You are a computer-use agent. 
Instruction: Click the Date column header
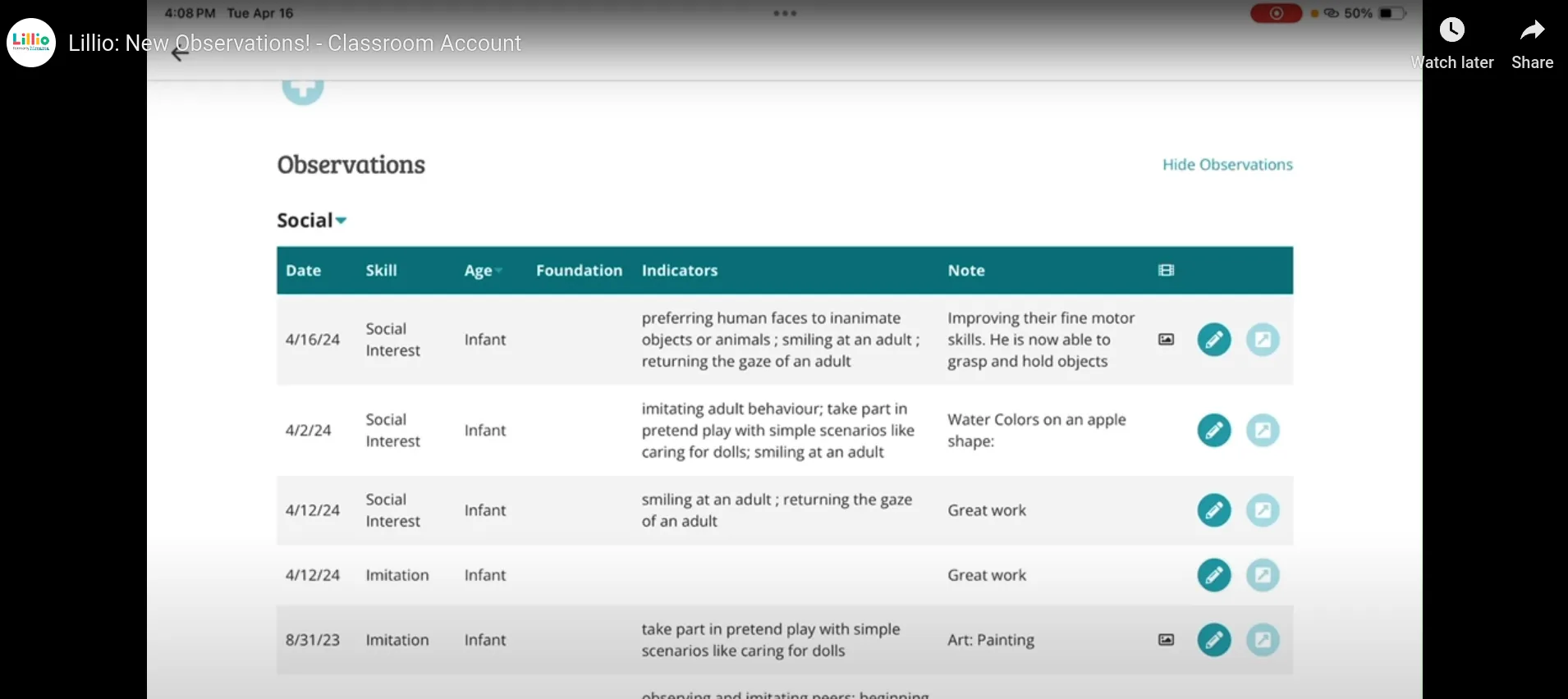303,271
